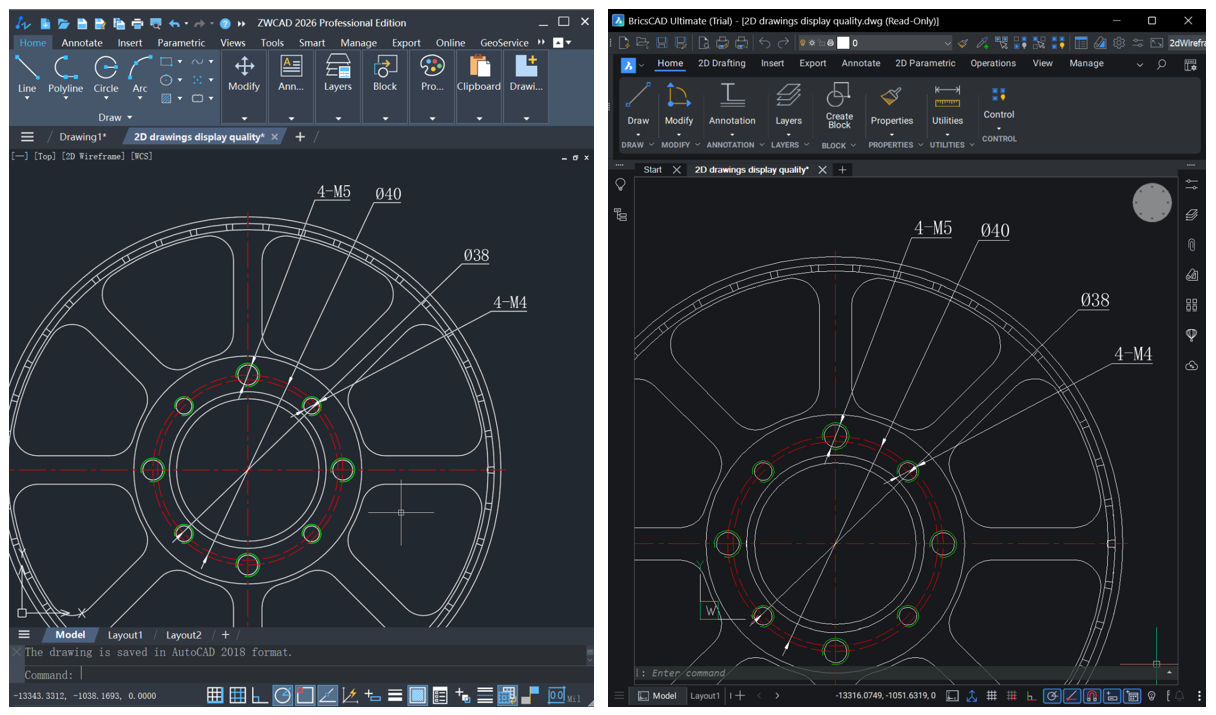Viewport: 1216px width, 715px height.
Task: Add a new drawing tab in ZWCAD
Action: [300, 137]
